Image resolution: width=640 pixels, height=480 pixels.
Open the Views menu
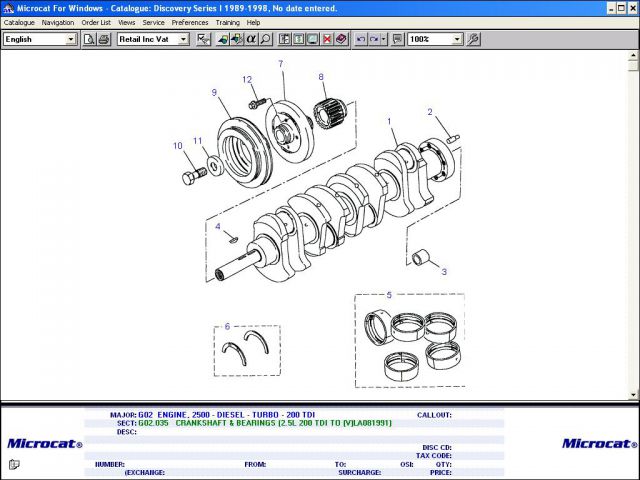[127, 23]
